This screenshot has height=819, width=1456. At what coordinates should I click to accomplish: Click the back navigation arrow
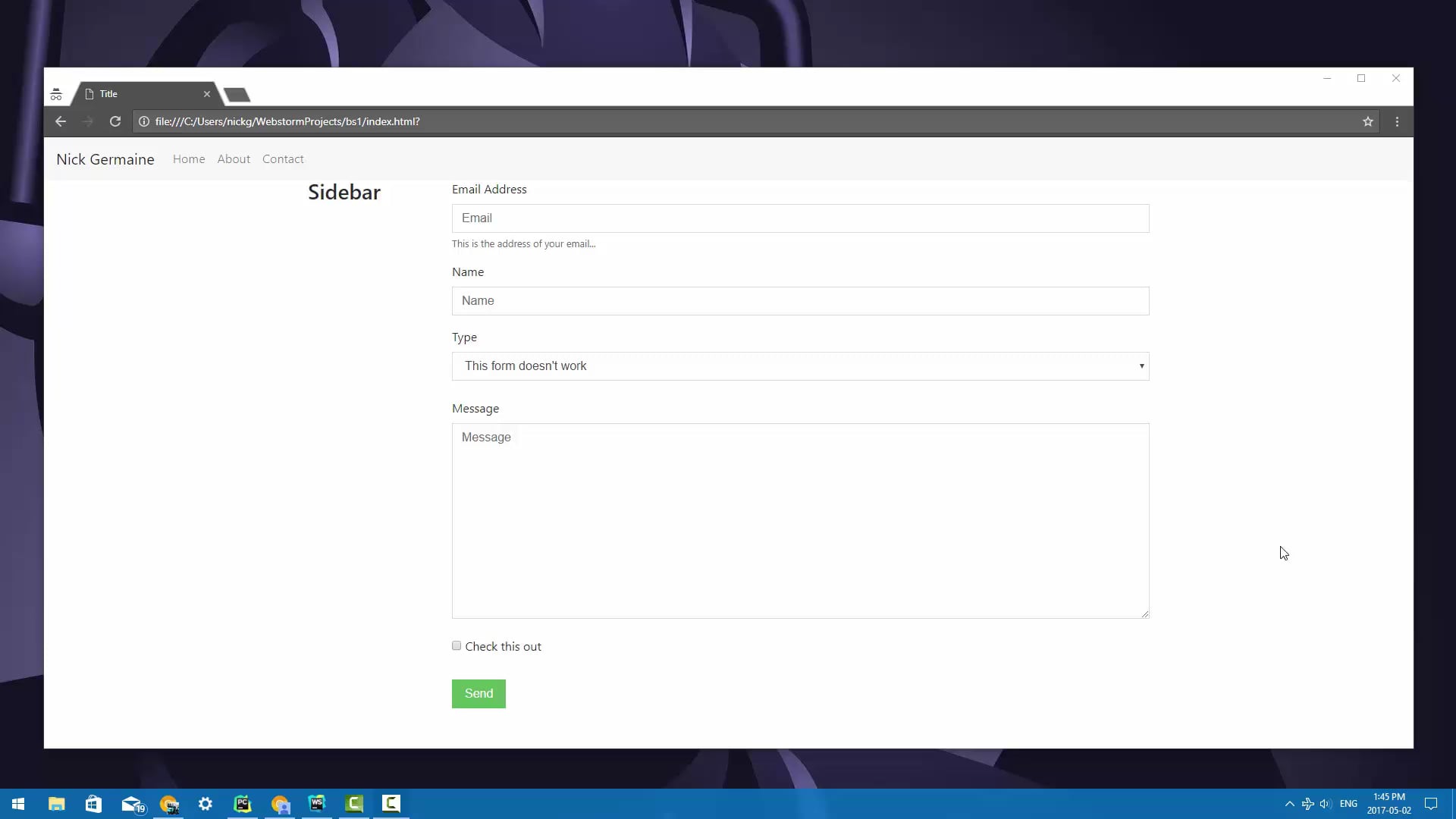click(61, 121)
